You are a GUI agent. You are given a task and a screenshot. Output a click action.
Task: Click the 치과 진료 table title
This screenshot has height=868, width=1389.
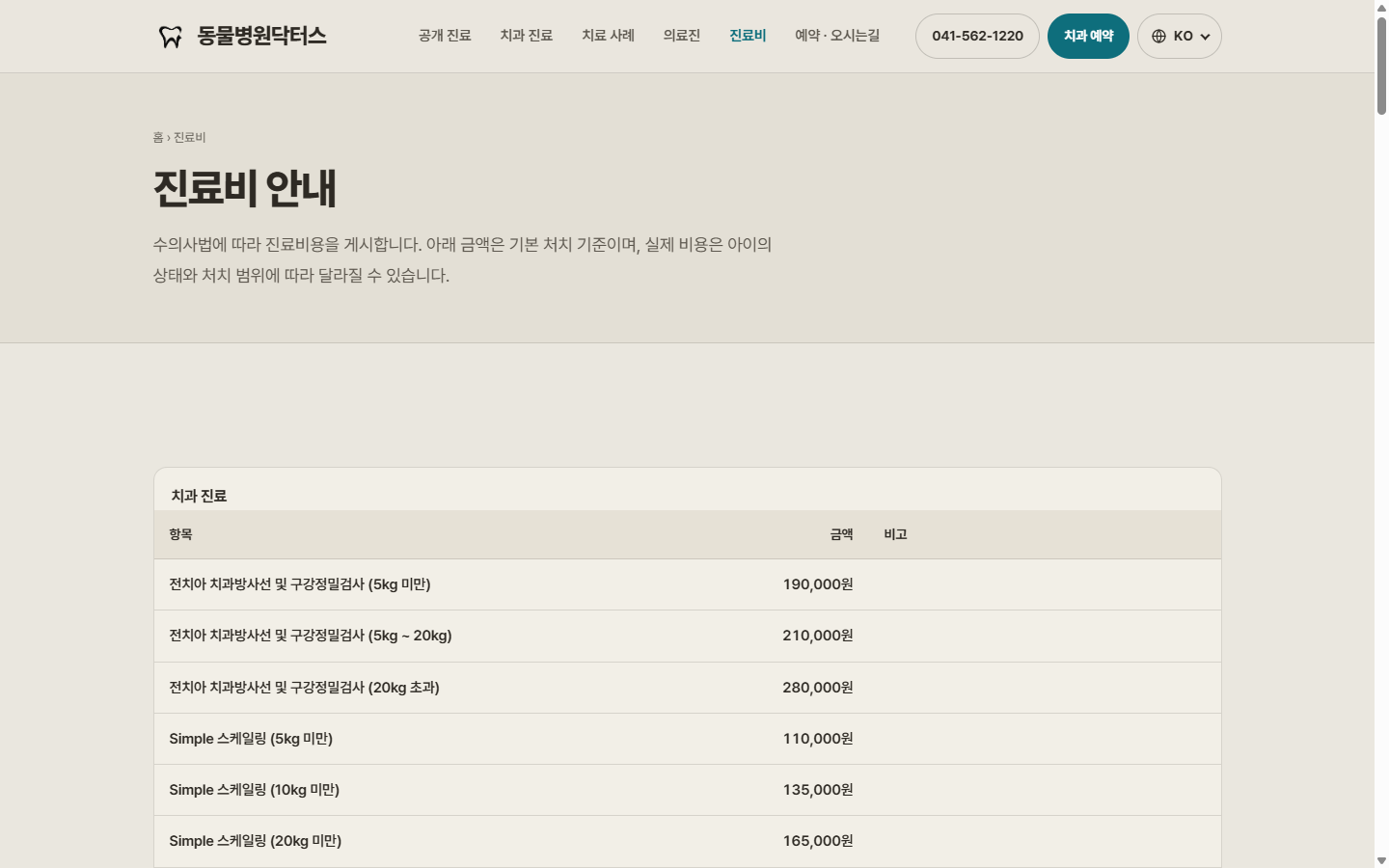(199, 496)
